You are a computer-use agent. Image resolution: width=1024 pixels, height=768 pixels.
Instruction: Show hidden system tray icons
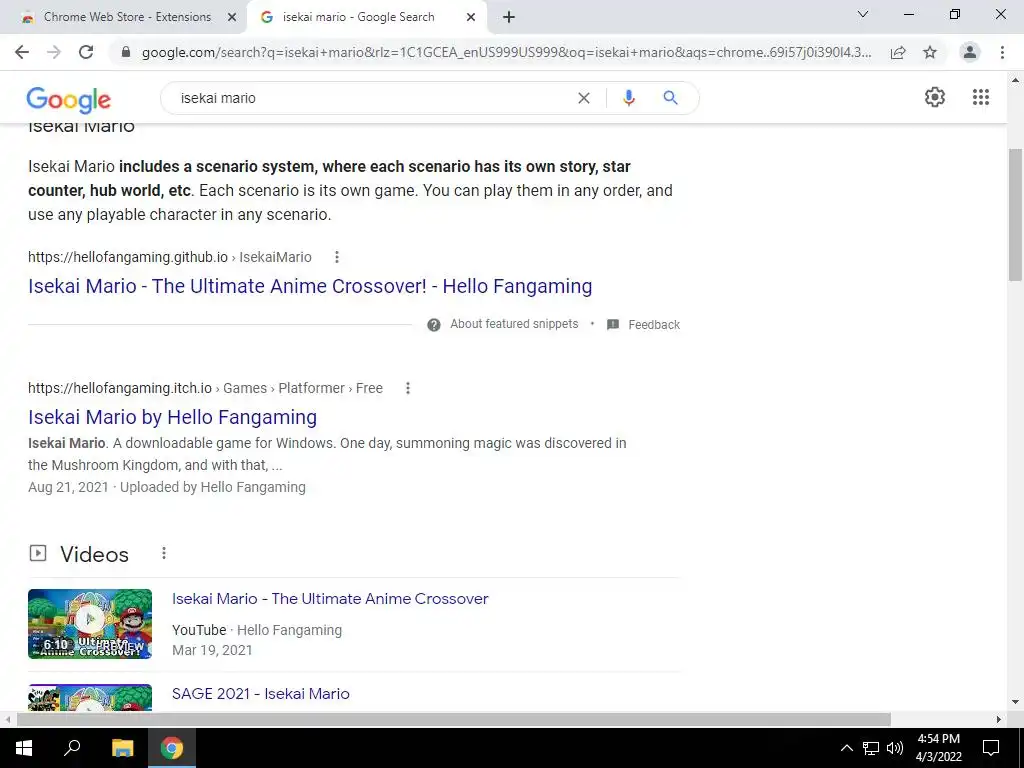click(846, 748)
